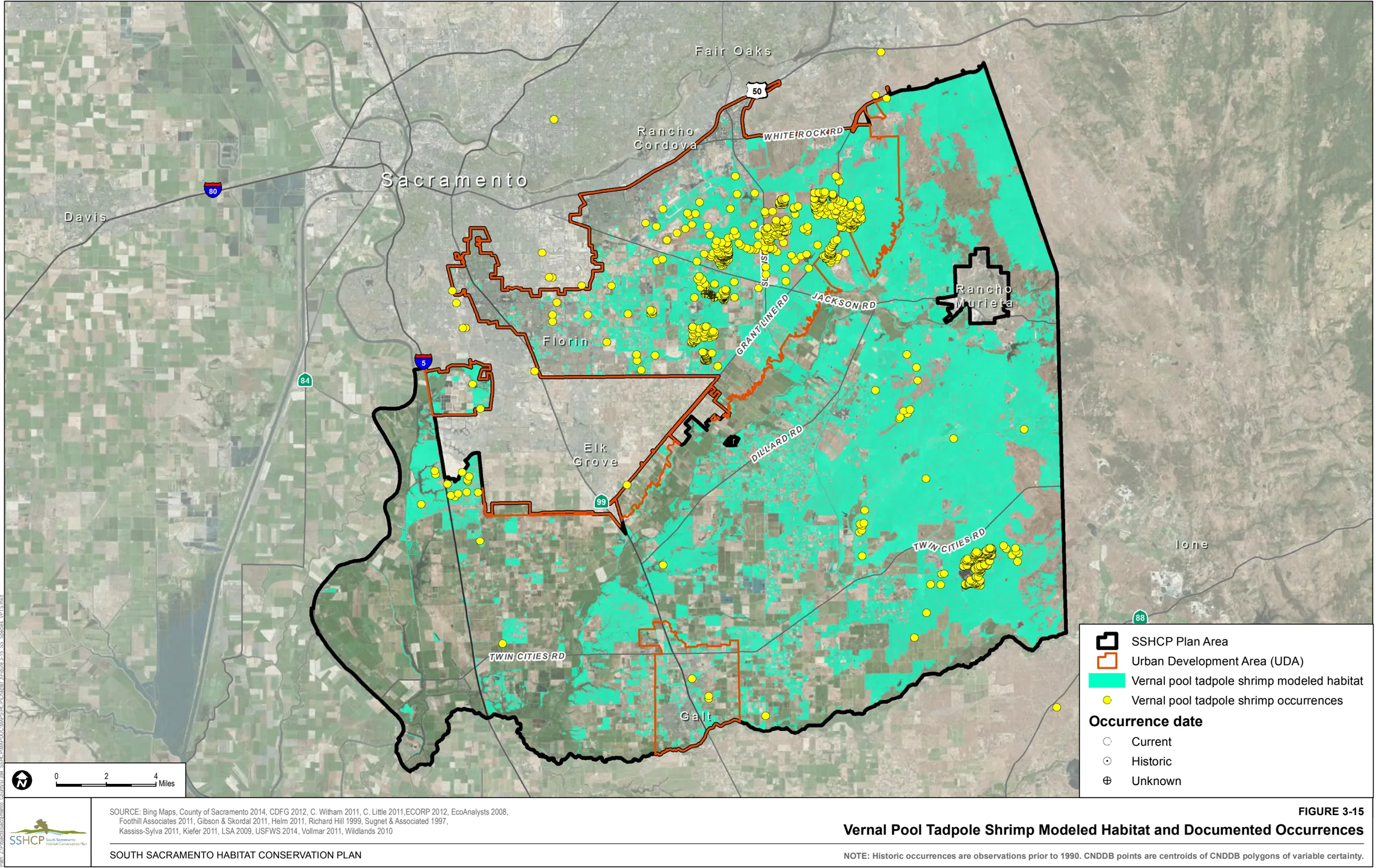Image resolution: width=1376 pixels, height=868 pixels.
Task: Click the SSHCP logo
Action: [x=48, y=833]
